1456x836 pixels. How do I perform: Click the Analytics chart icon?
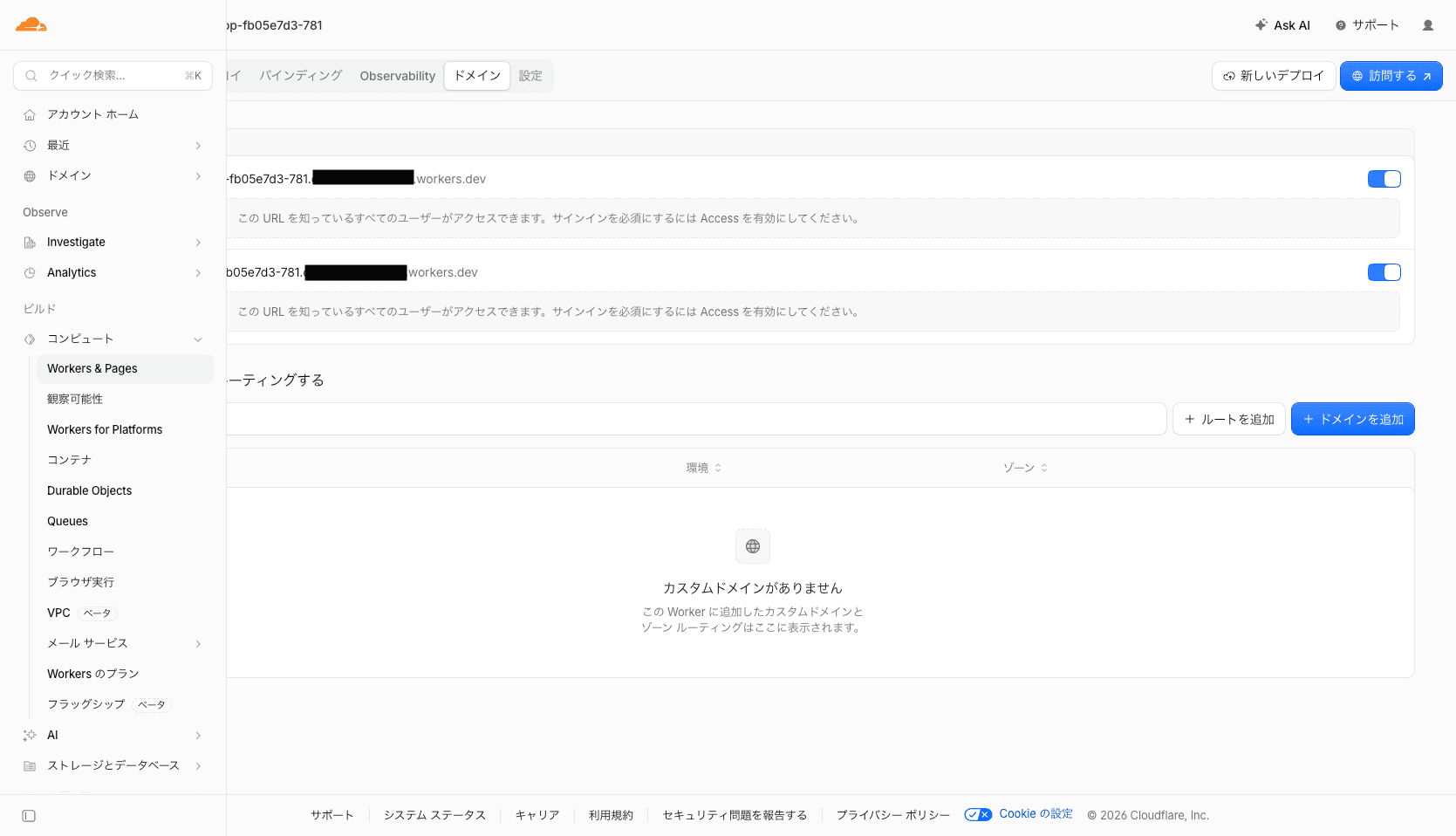pos(30,272)
